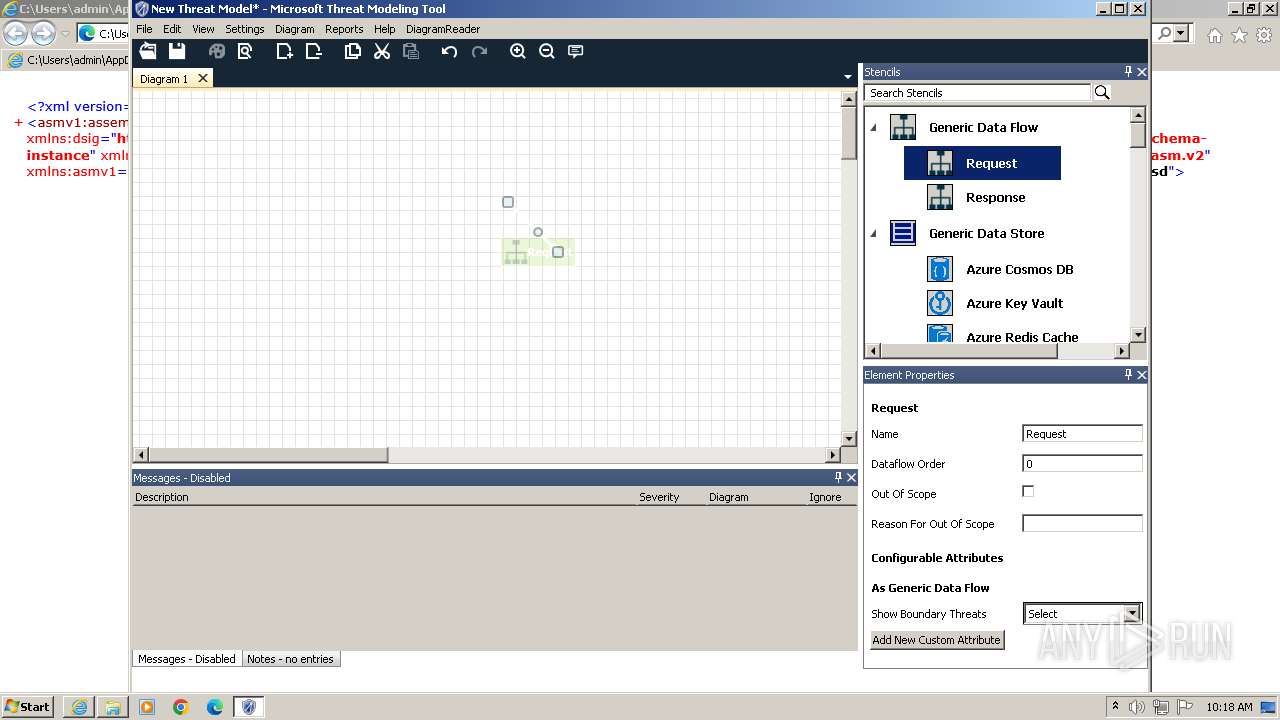Screen dimensions: 1280x720
Task: Open Chrome from the taskbar
Action: [x=181, y=707]
